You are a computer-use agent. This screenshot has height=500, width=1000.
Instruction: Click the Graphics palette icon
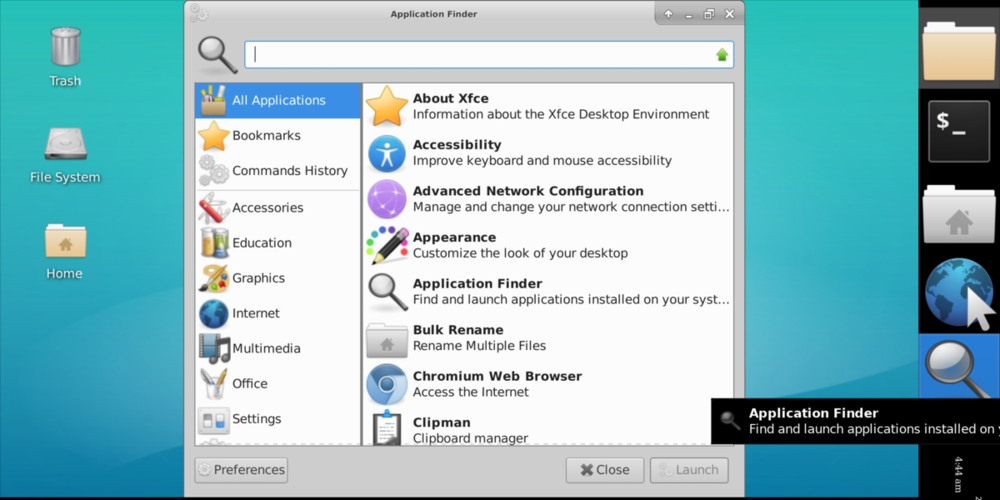(214, 278)
